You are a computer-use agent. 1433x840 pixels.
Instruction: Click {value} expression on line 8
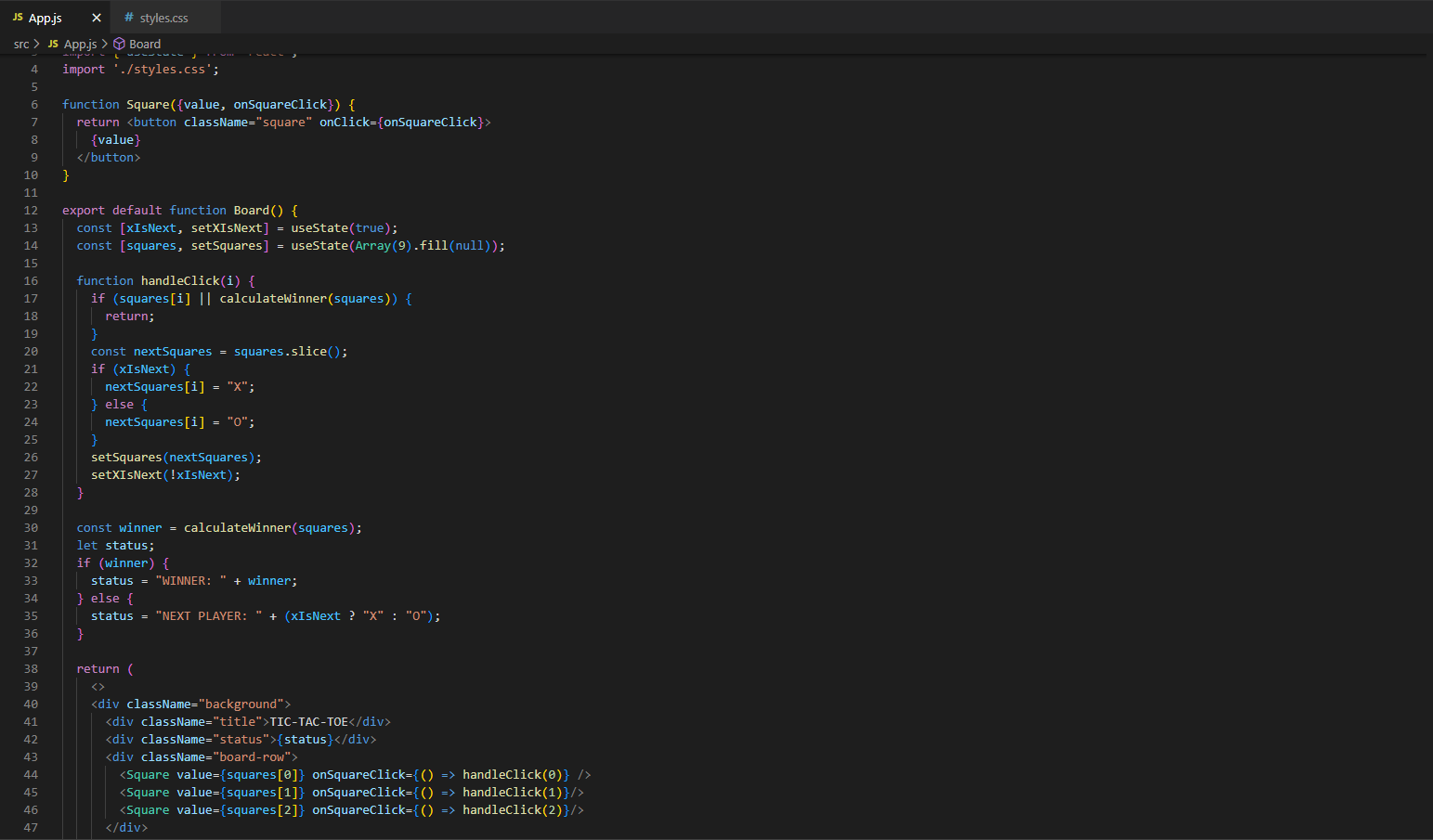click(x=116, y=140)
